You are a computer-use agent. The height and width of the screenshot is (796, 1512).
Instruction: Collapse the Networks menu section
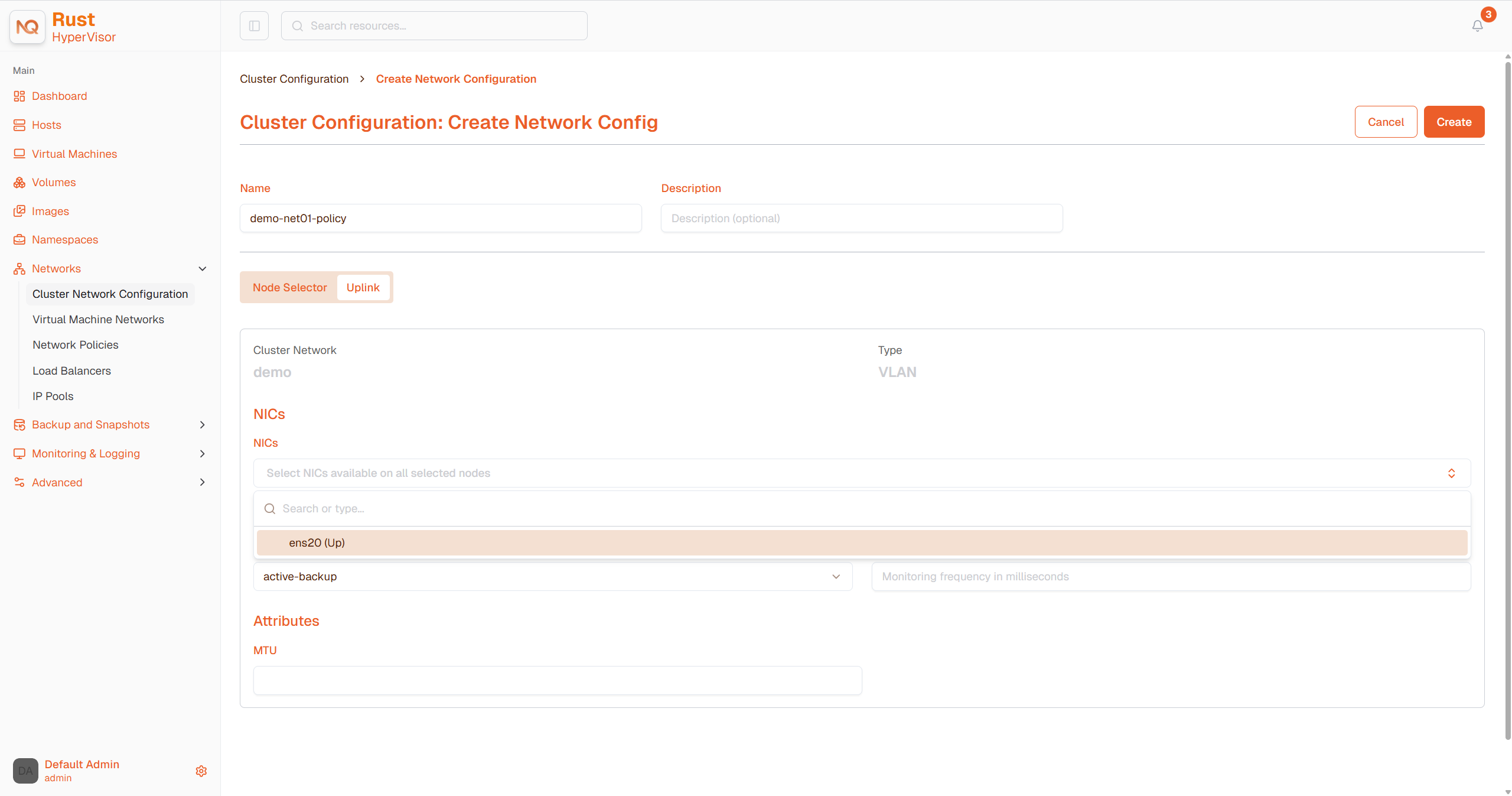coord(203,269)
